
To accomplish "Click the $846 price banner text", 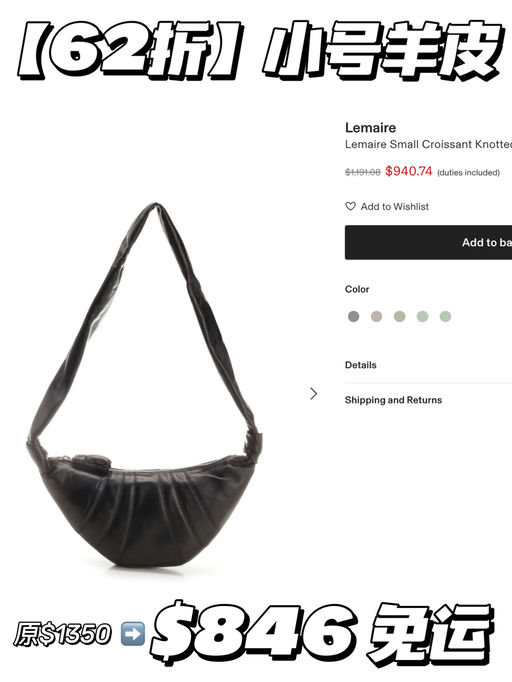I will click(254, 632).
